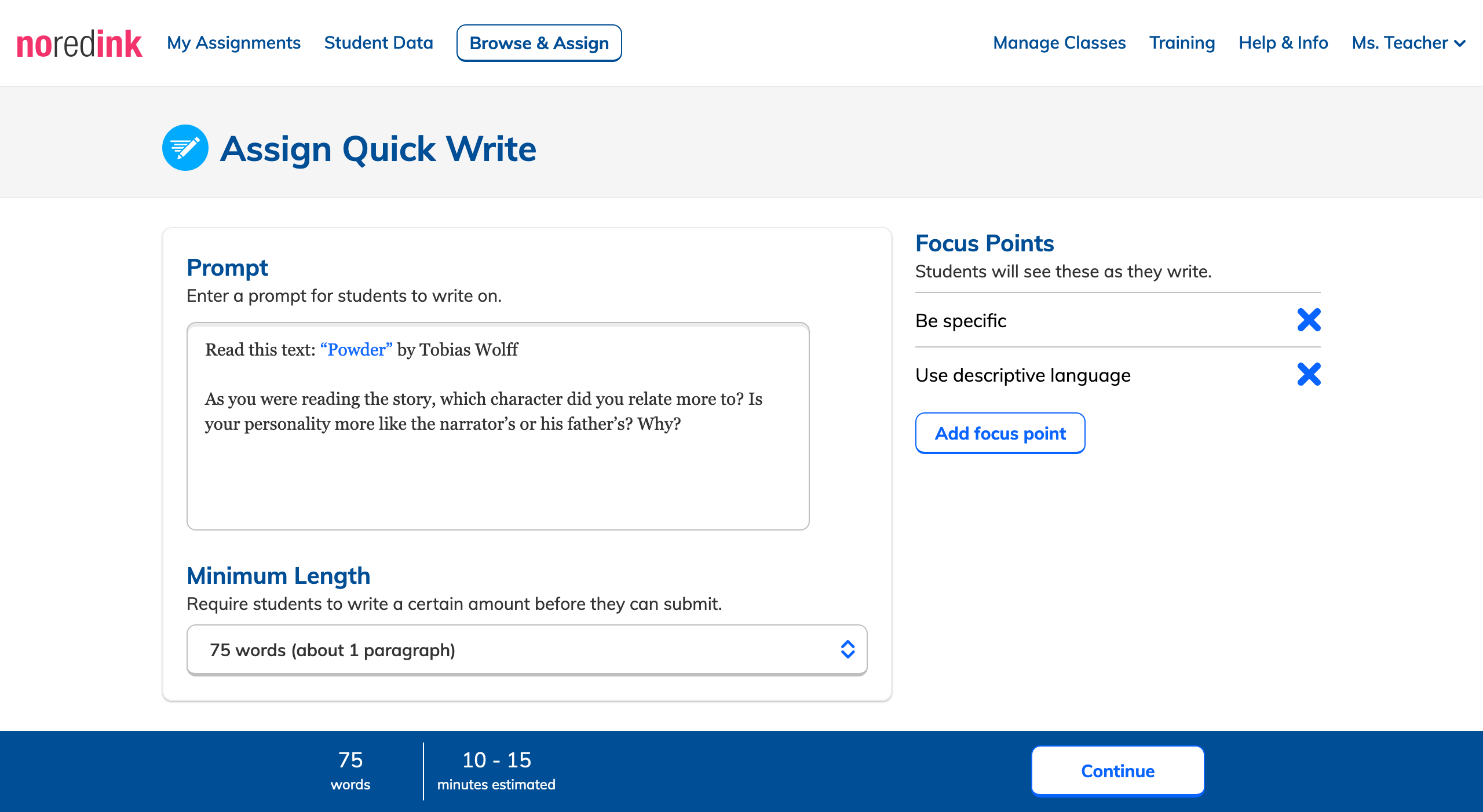Click inside the prompt text box
The height and width of the screenshot is (812, 1483).
(497, 481)
